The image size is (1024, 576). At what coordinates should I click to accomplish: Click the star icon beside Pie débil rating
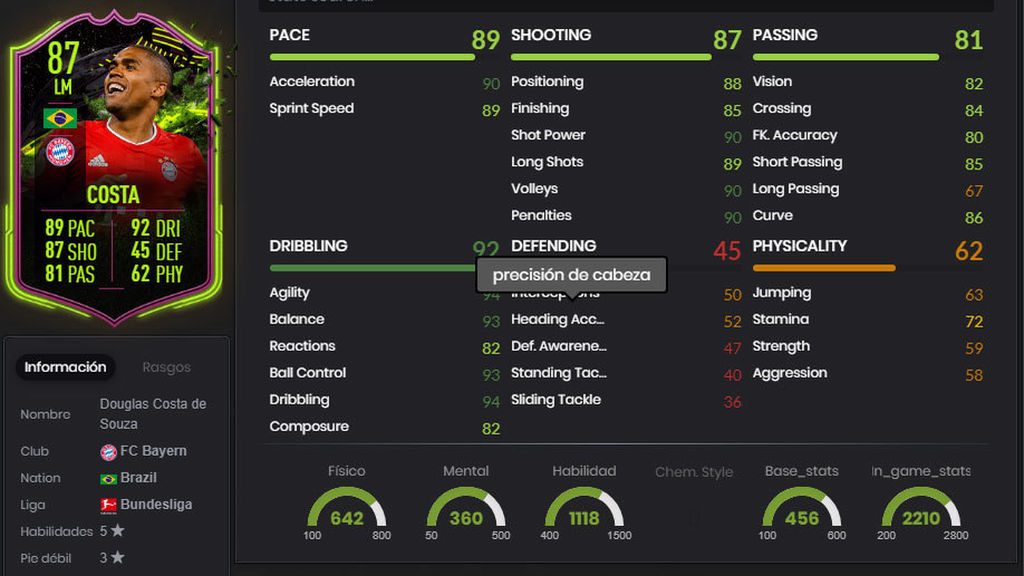118,558
